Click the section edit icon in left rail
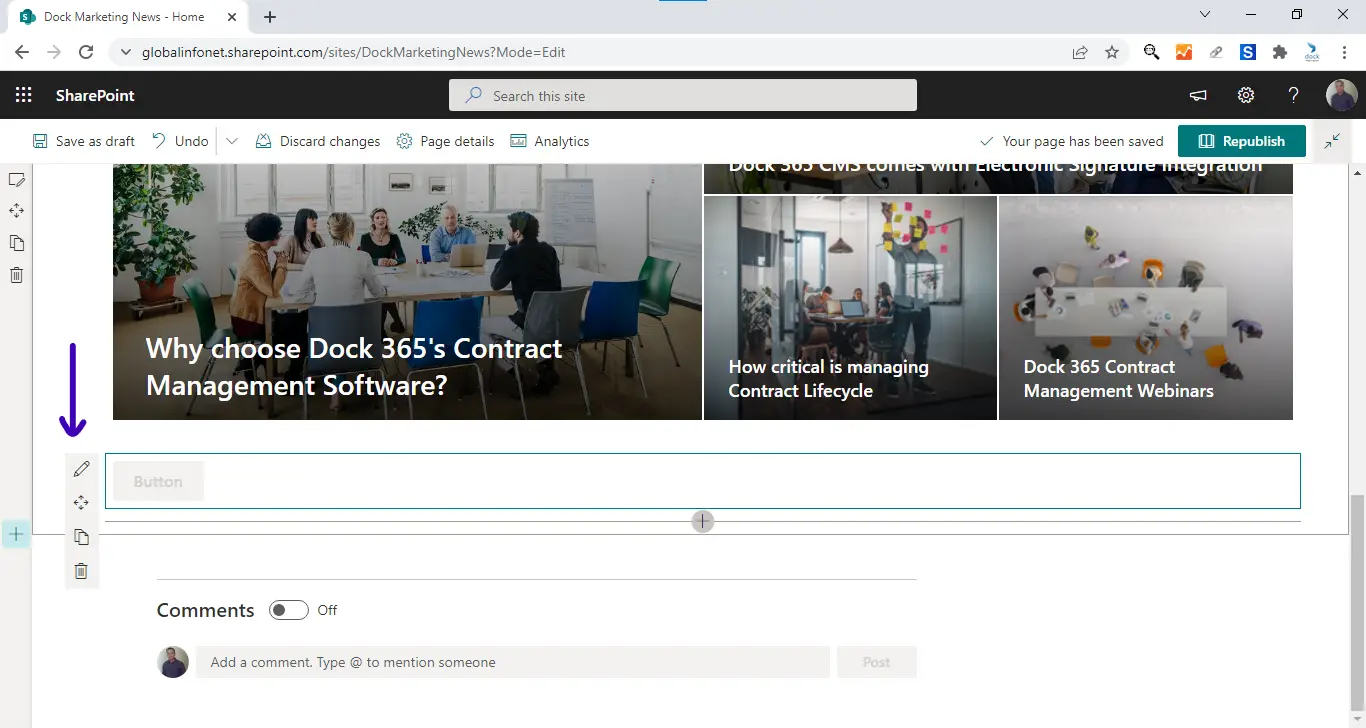The width and height of the screenshot is (1366, 728). click(x=16, y=179)
